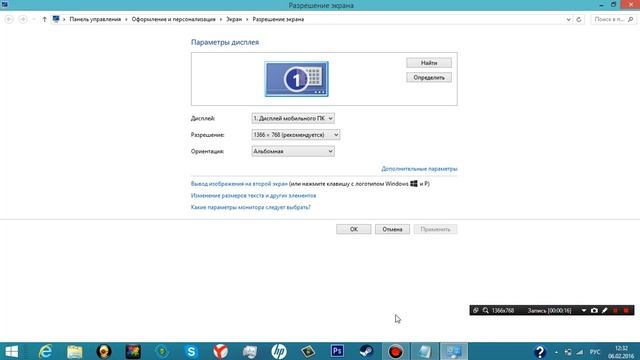Show hidden system tray icons
This screenshot has height=360, width=640.
[556, 352]
